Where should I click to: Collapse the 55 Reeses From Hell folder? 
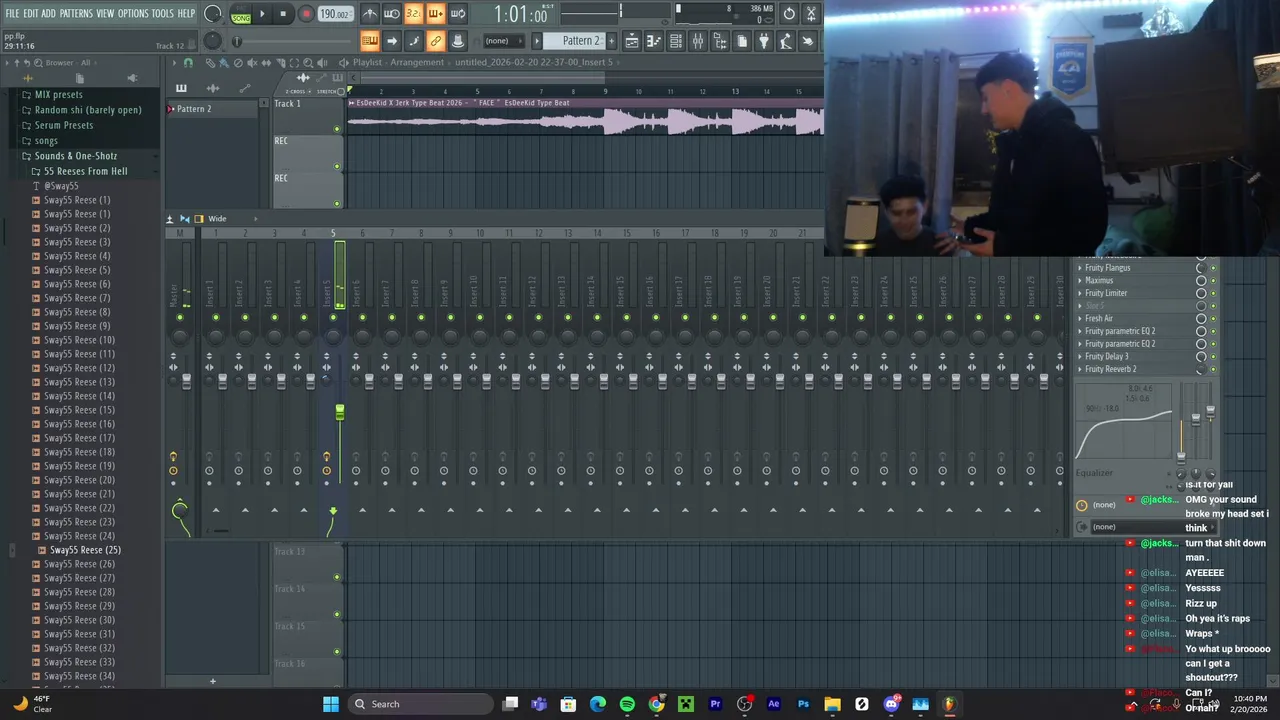click(x=86, y=171)
